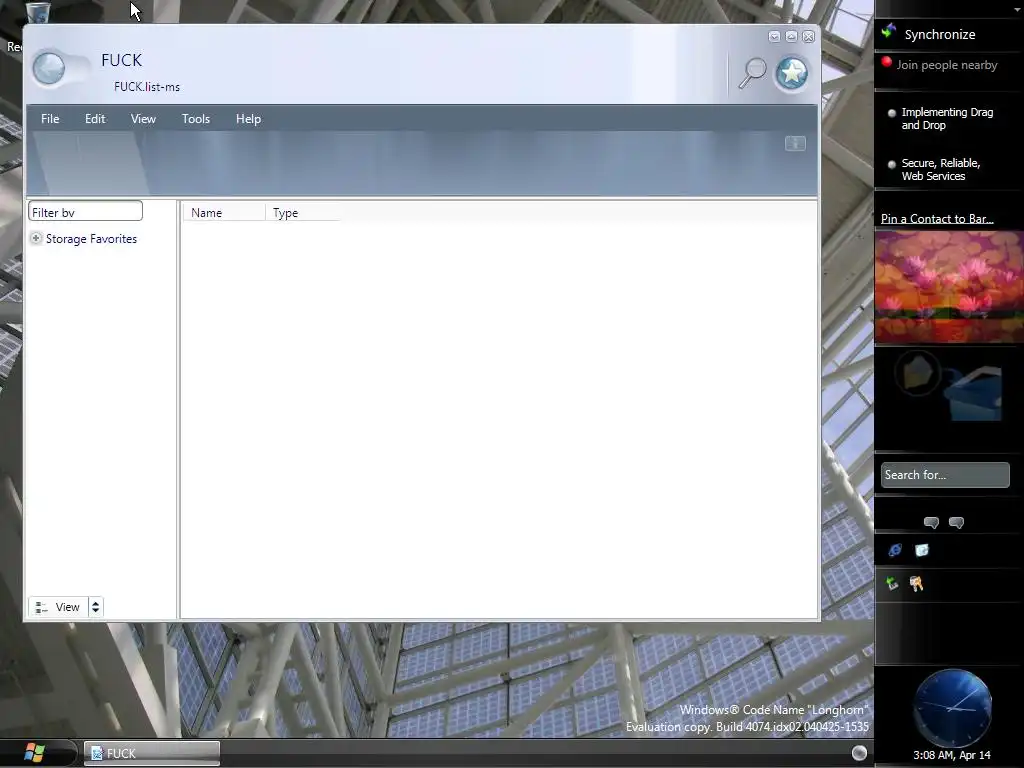Click the Filter by input box

(x=85, y=212)
